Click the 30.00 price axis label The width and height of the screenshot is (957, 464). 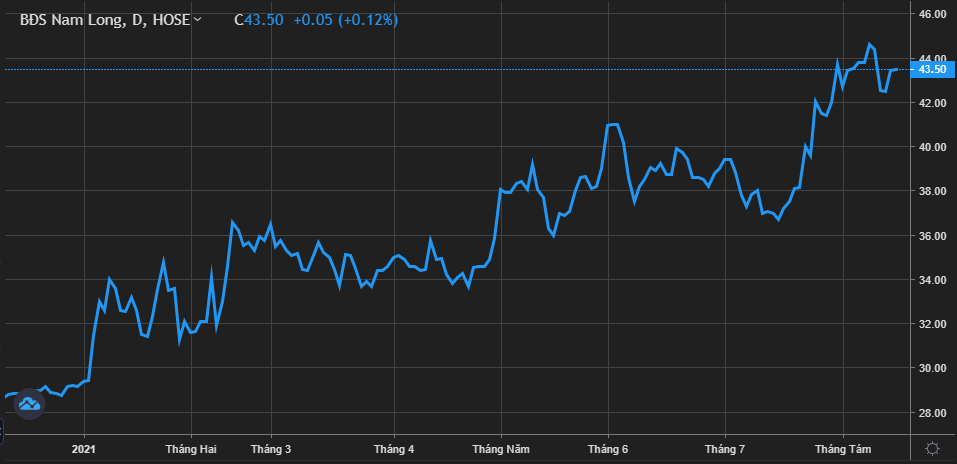933,369
